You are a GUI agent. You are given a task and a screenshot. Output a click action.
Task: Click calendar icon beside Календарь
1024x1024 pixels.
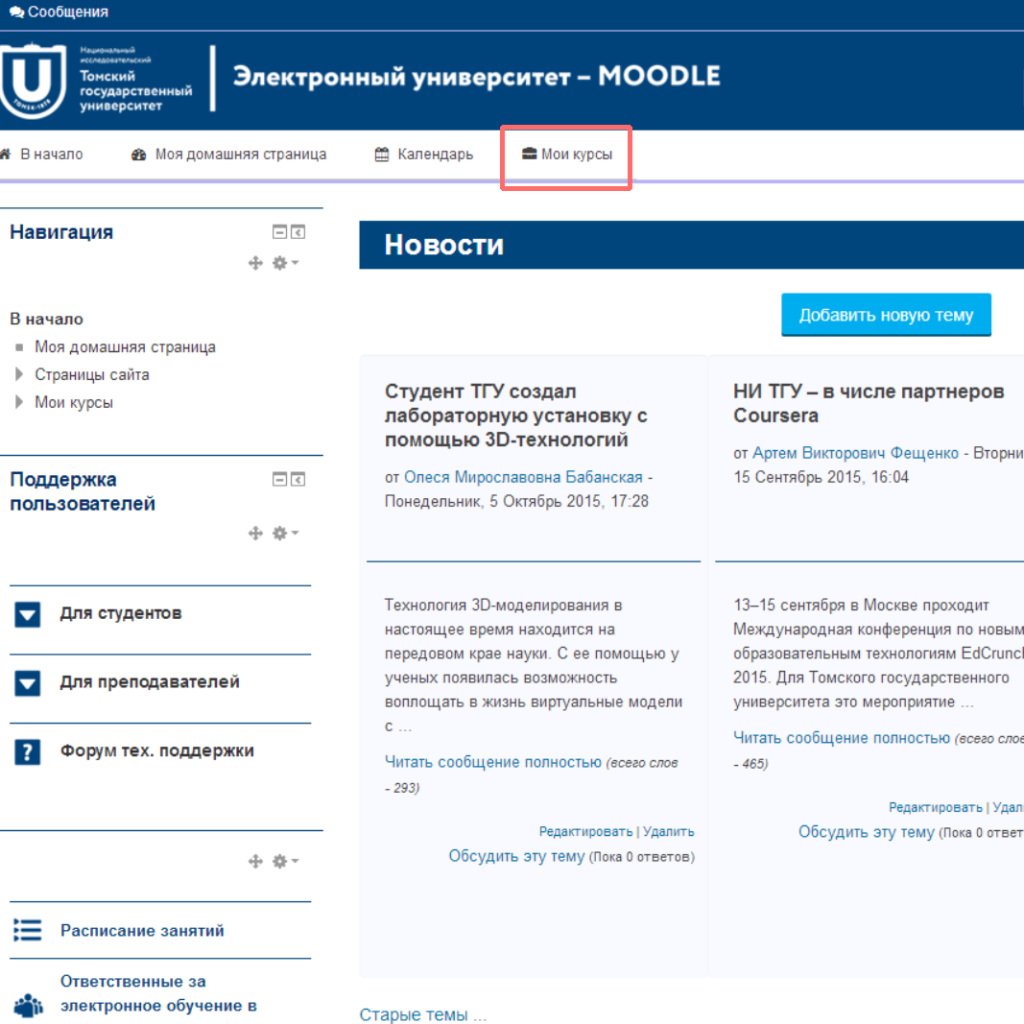click(x=382, y=155)
